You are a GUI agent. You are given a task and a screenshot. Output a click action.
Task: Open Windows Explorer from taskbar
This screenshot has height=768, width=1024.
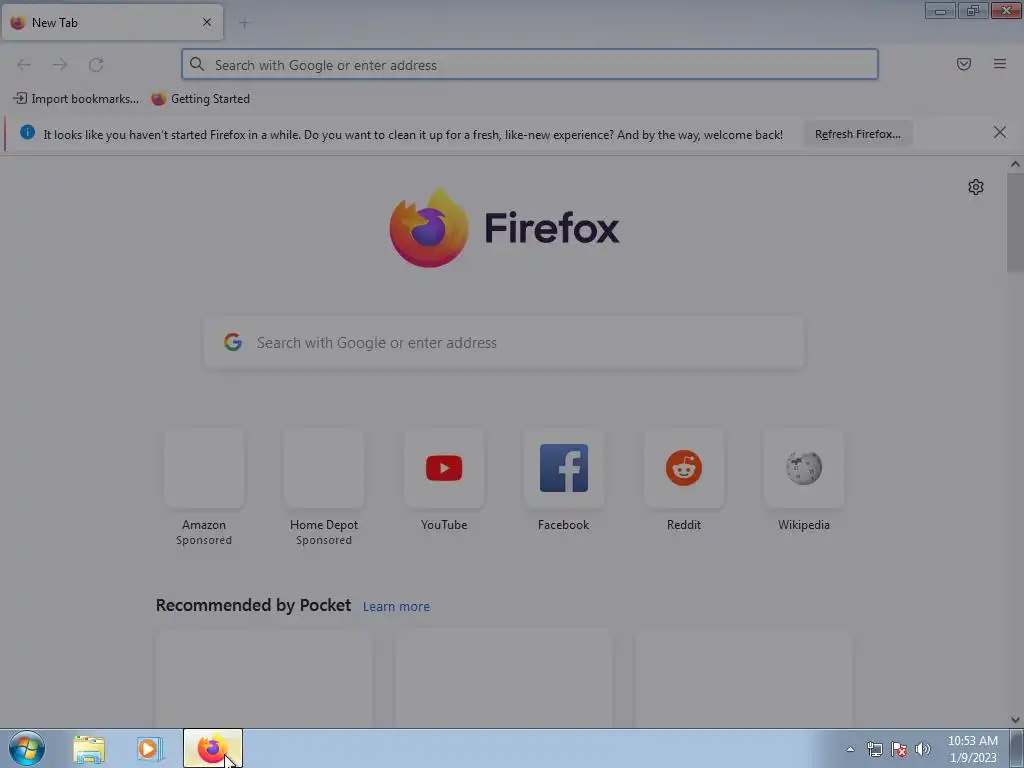pos(89,749)
